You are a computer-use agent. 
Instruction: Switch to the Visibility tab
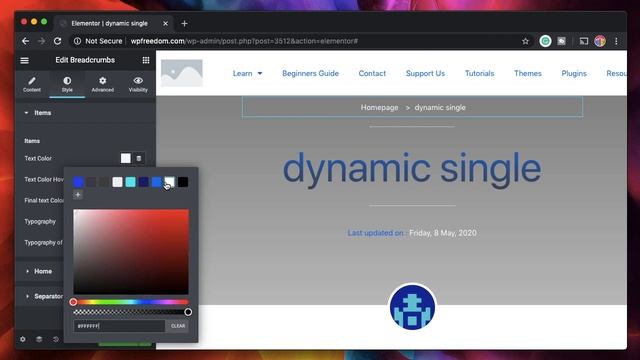138,84
